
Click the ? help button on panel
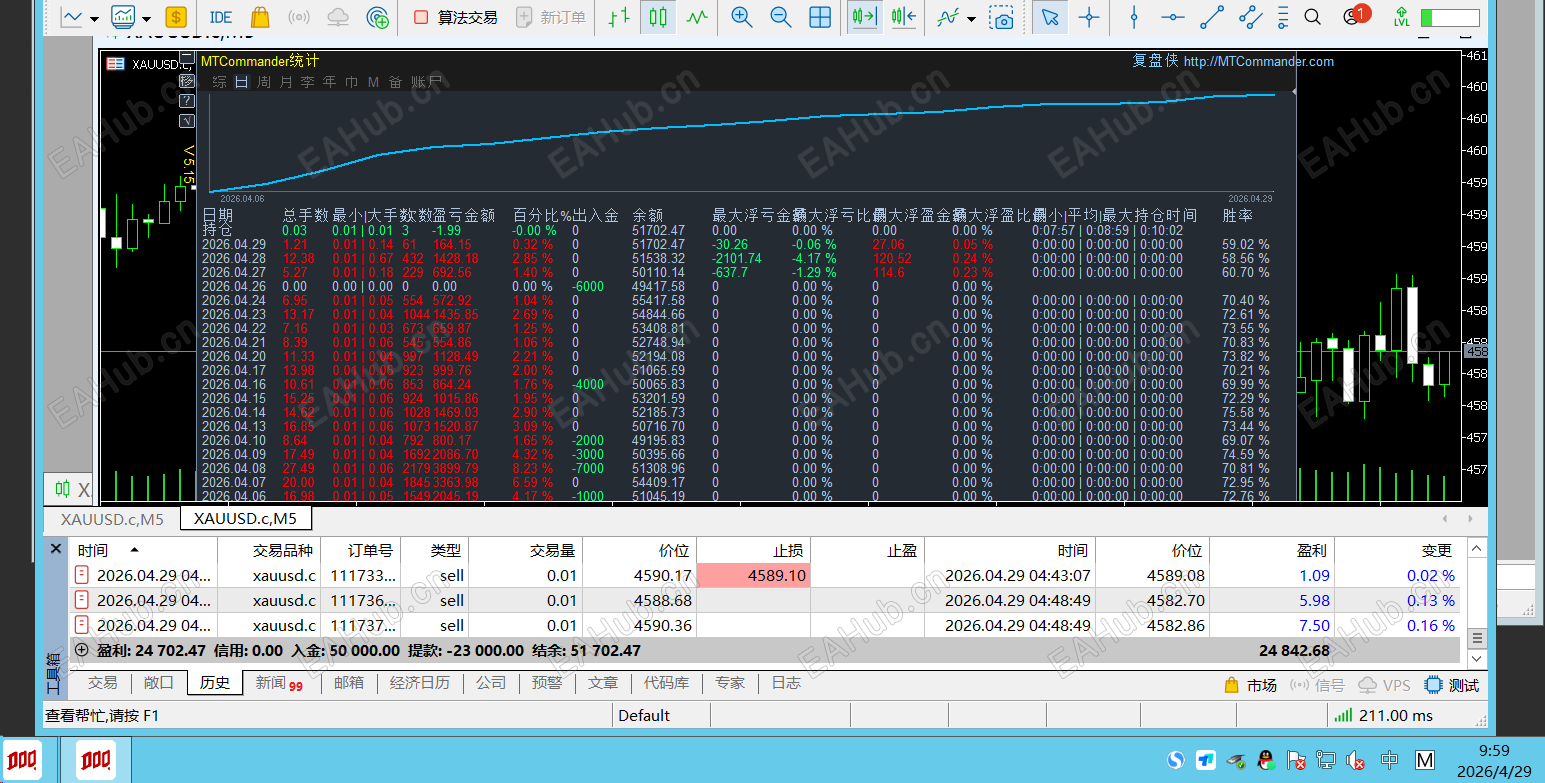pyautogui.click(x=186, y=101)
